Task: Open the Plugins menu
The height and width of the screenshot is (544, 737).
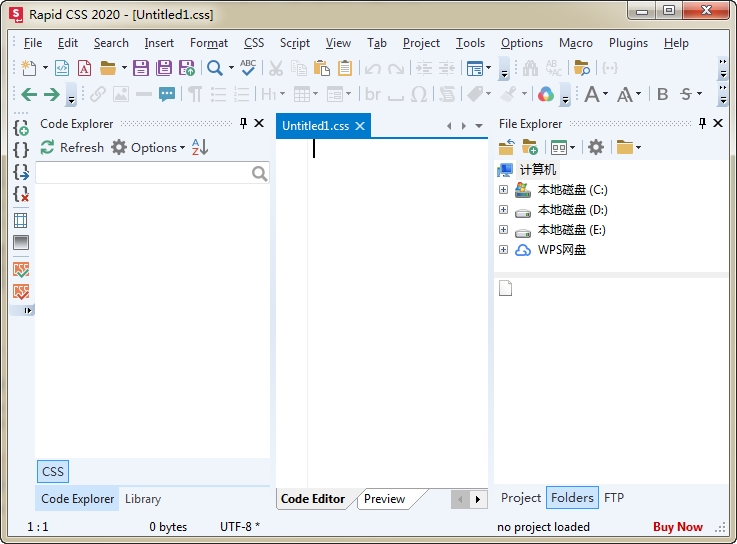Action: click(x=628, y=43)
